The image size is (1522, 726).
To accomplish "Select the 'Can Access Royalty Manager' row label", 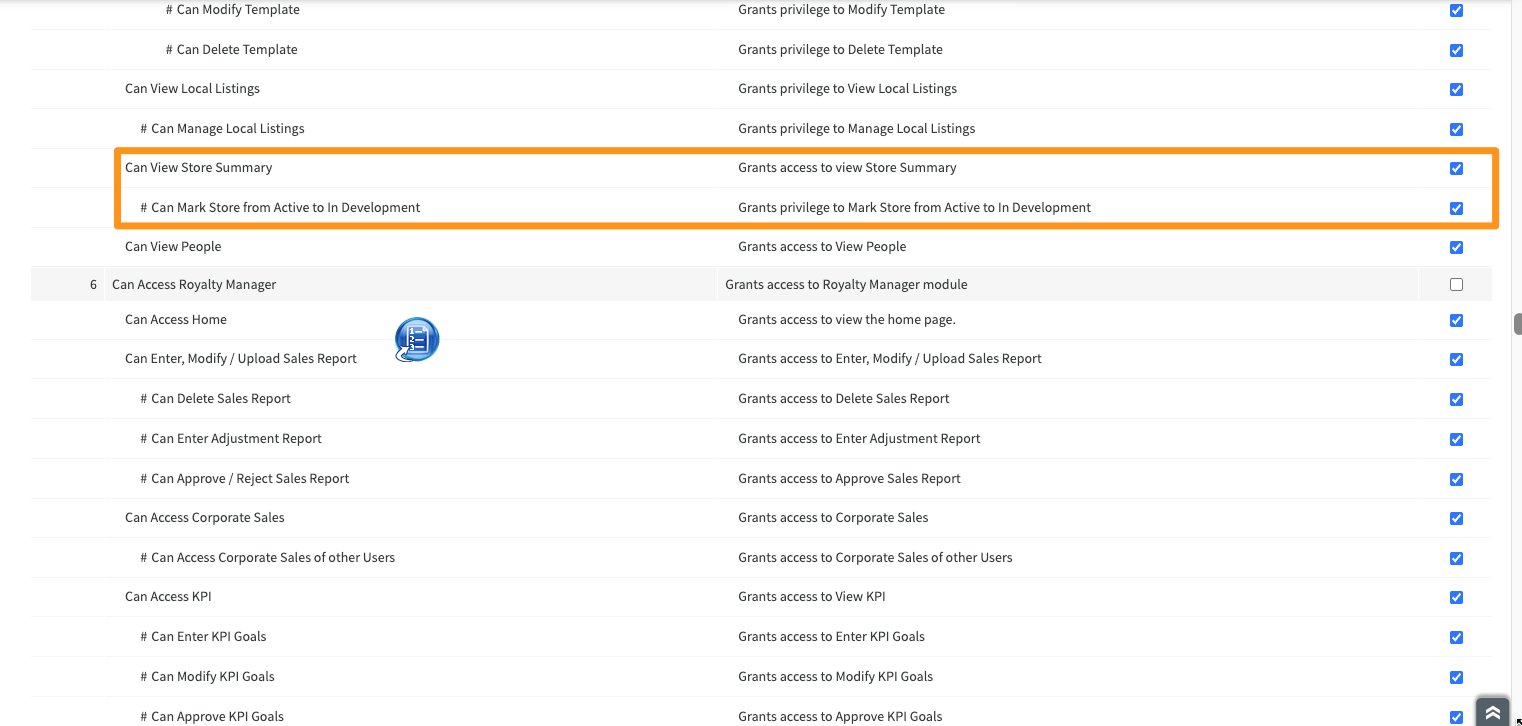I will pos(194,285).
